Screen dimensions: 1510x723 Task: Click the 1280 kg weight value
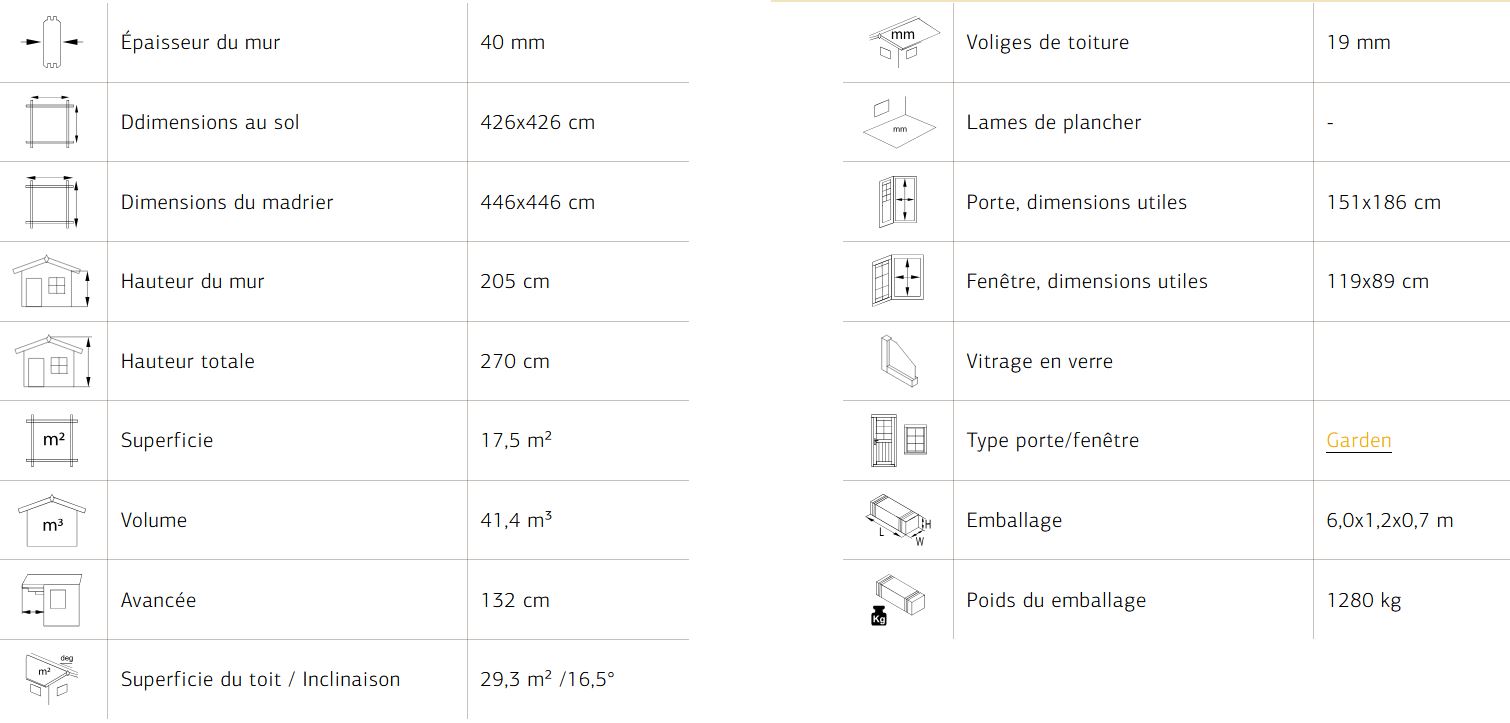click(x=1363, y=600)
